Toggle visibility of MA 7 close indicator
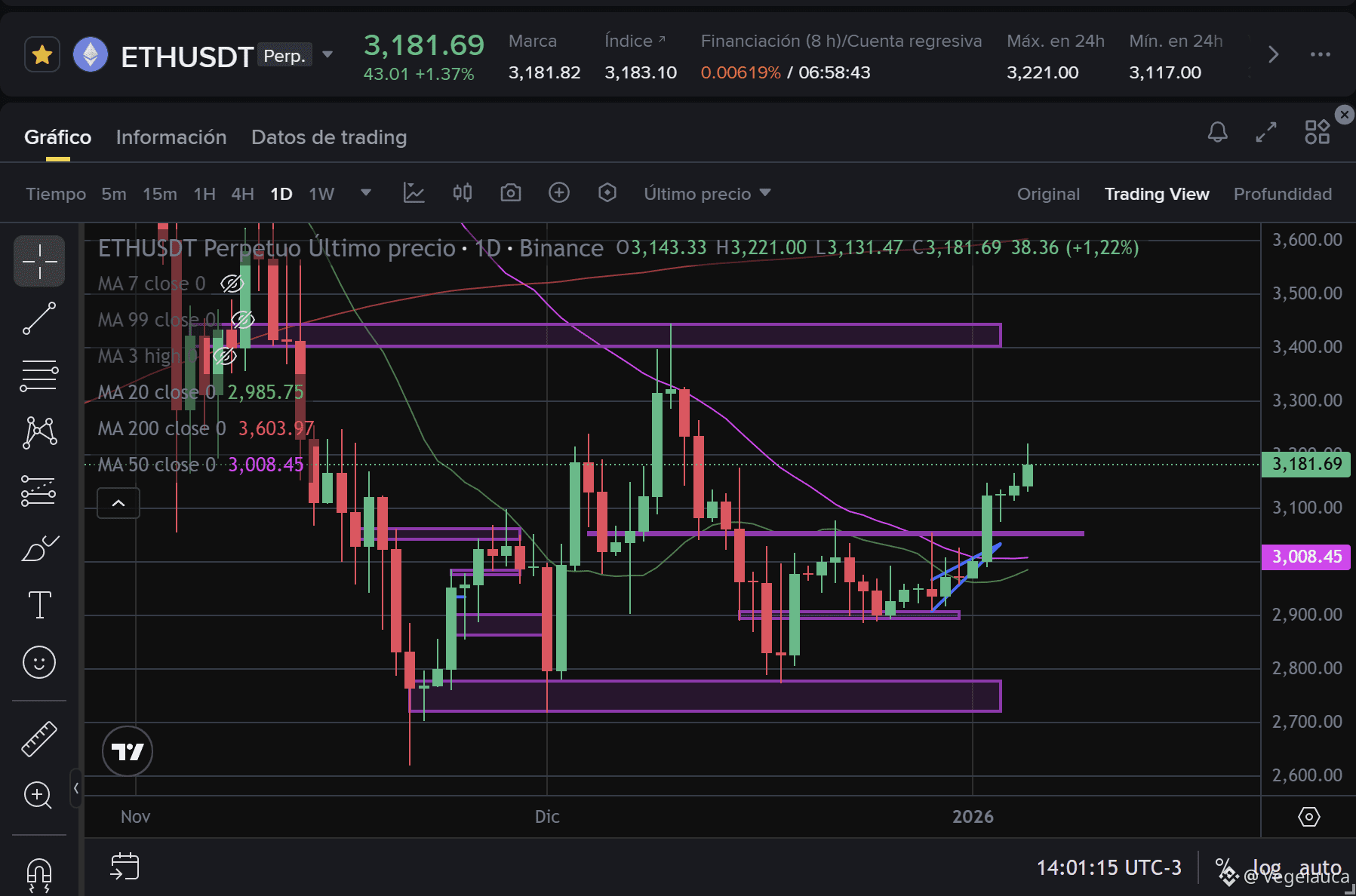 tap(232, 284)
